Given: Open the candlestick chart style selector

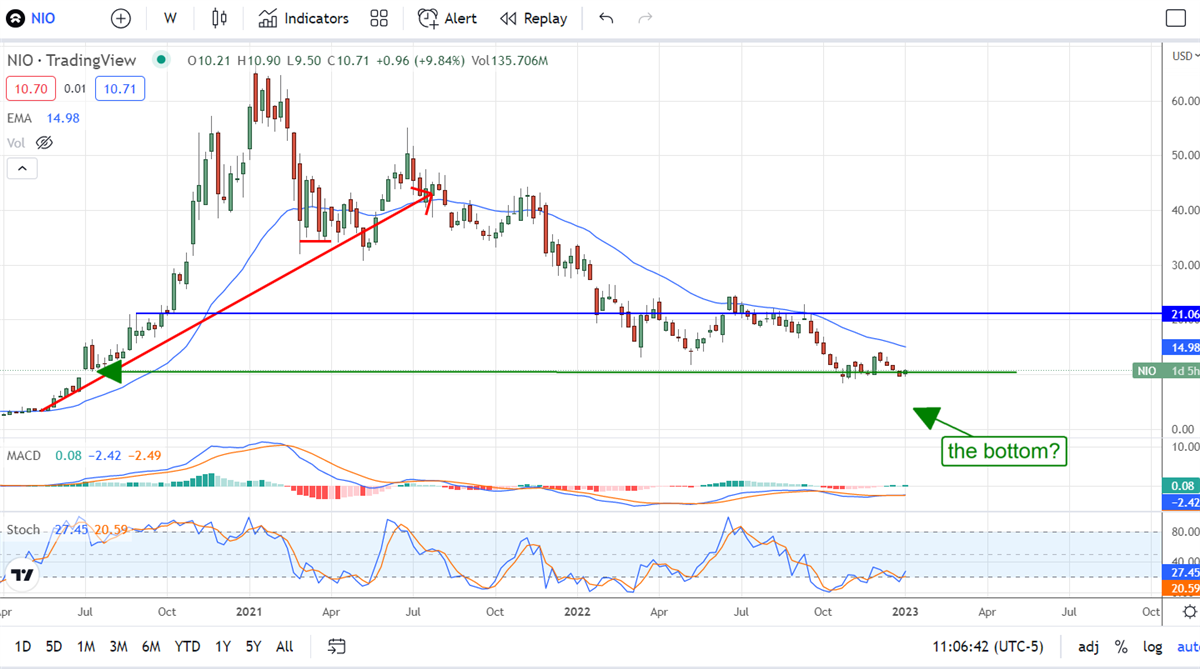Looking at the screenshot, I should 220,18.
